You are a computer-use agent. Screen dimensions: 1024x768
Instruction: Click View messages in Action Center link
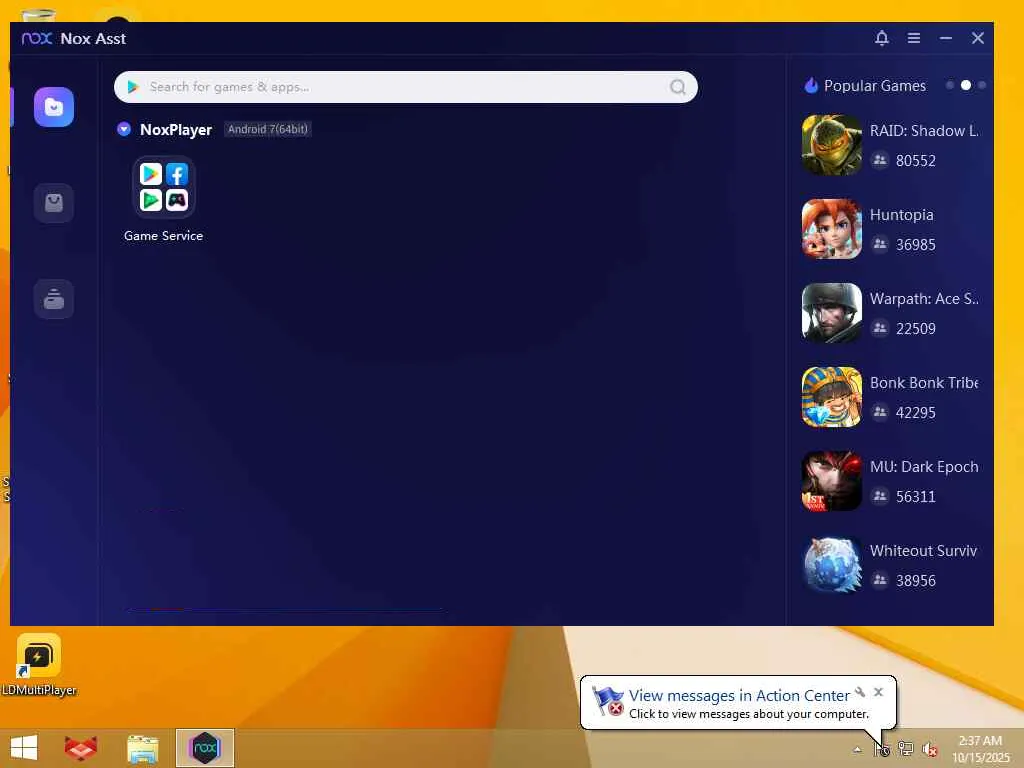coord(739,696)
